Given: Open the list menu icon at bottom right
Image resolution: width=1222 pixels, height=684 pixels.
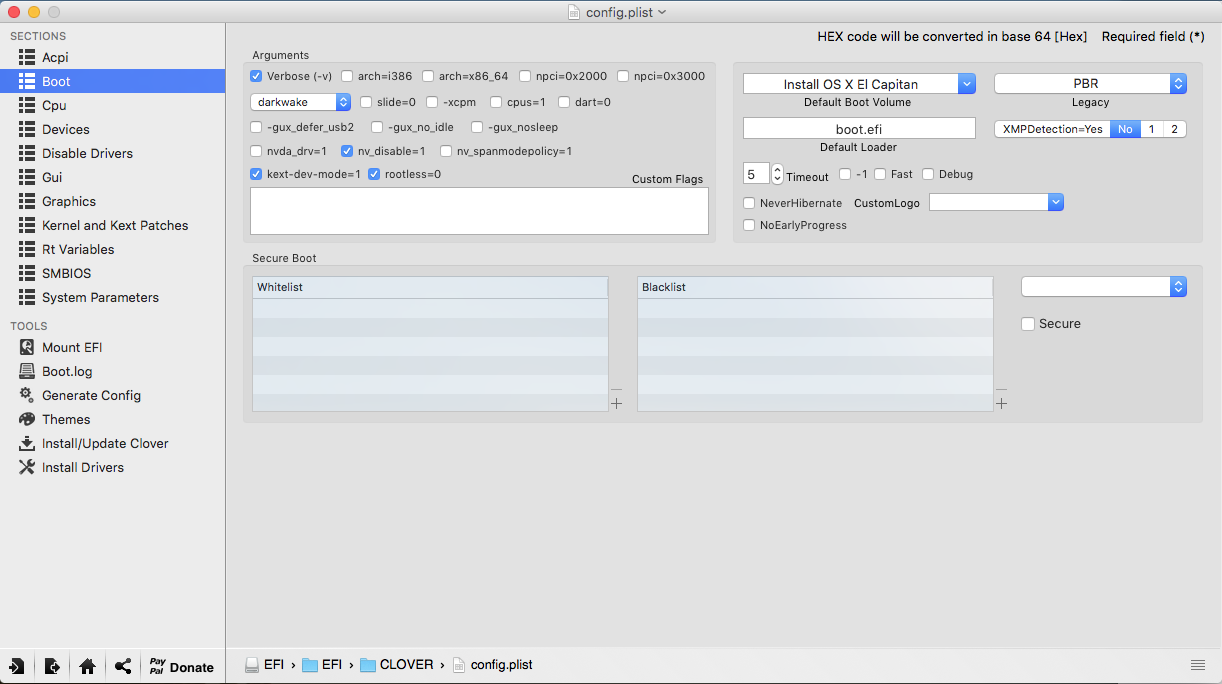Looking at the screenshot, I should click(x=1198, y=665).
